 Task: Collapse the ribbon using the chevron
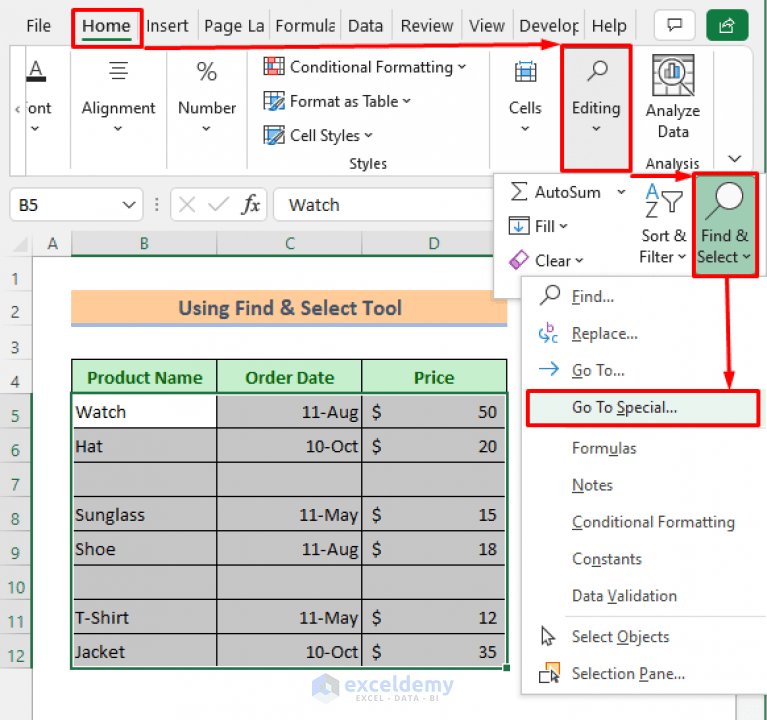735,158
